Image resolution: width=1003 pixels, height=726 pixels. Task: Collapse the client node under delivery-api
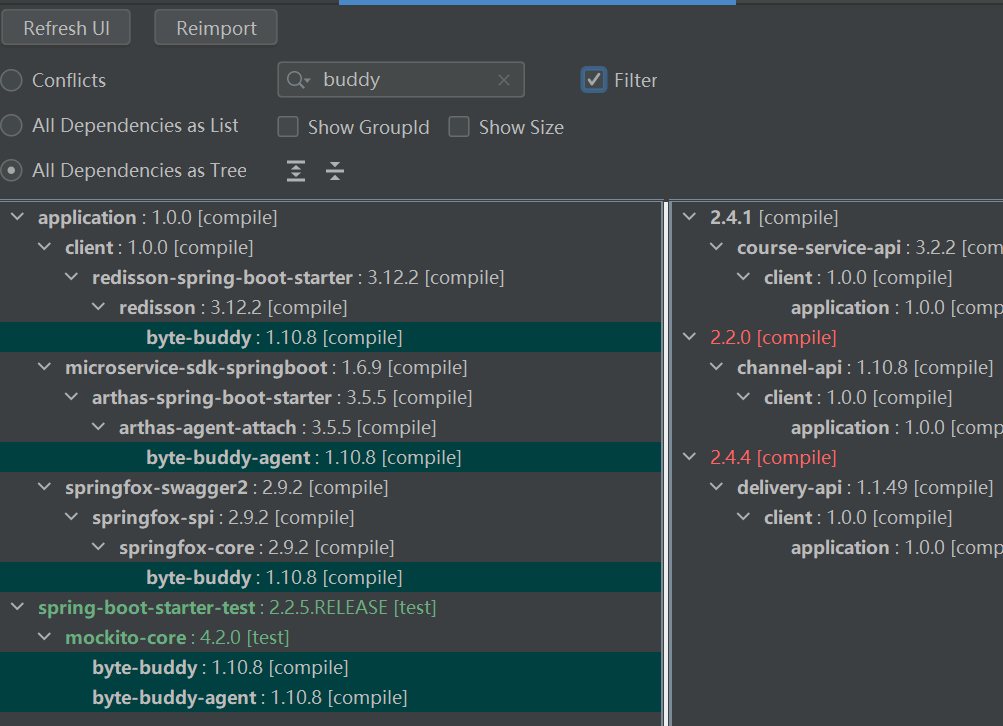(743, 517)
